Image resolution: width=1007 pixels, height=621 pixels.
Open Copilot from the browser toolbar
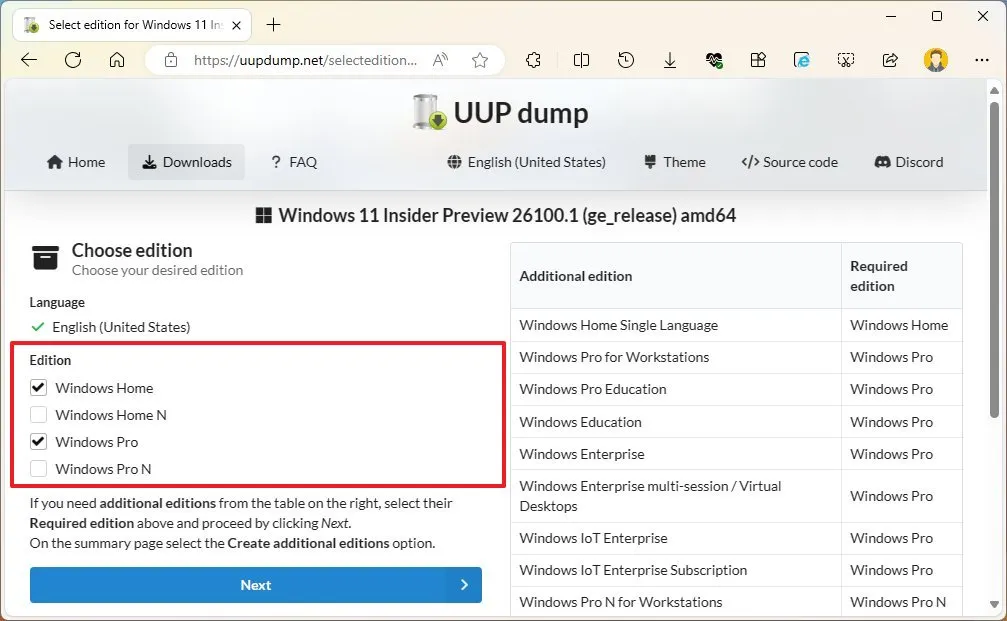pyautogui.click(x=802, y=60)
